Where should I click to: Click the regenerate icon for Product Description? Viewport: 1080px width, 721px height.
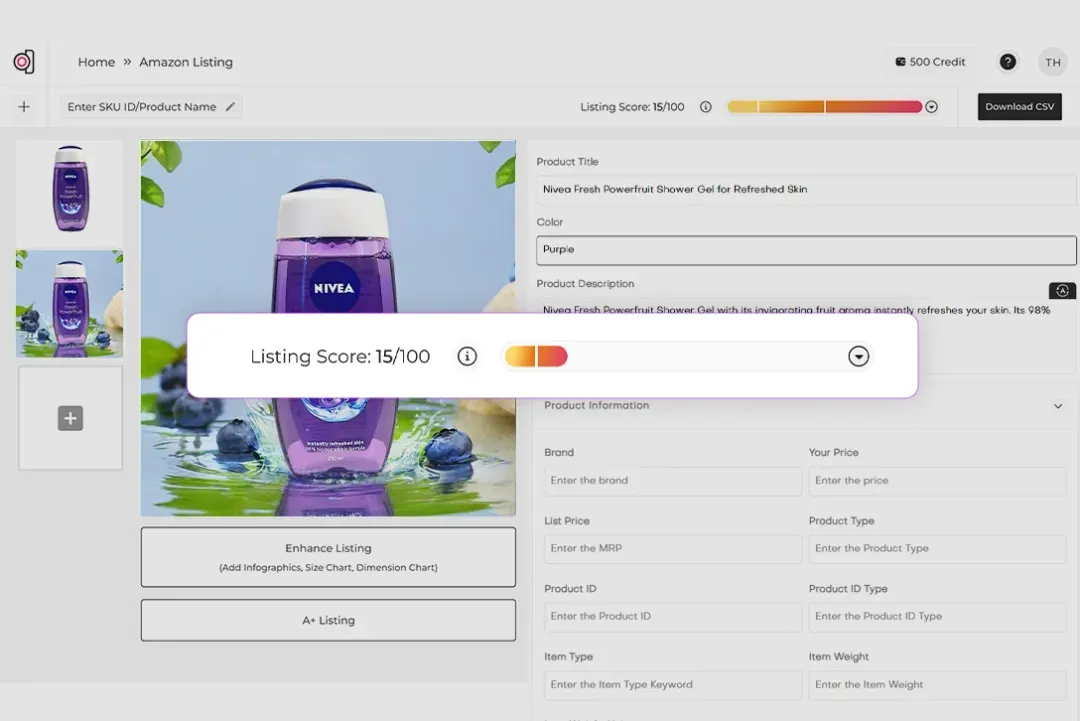coord(1062,291)
